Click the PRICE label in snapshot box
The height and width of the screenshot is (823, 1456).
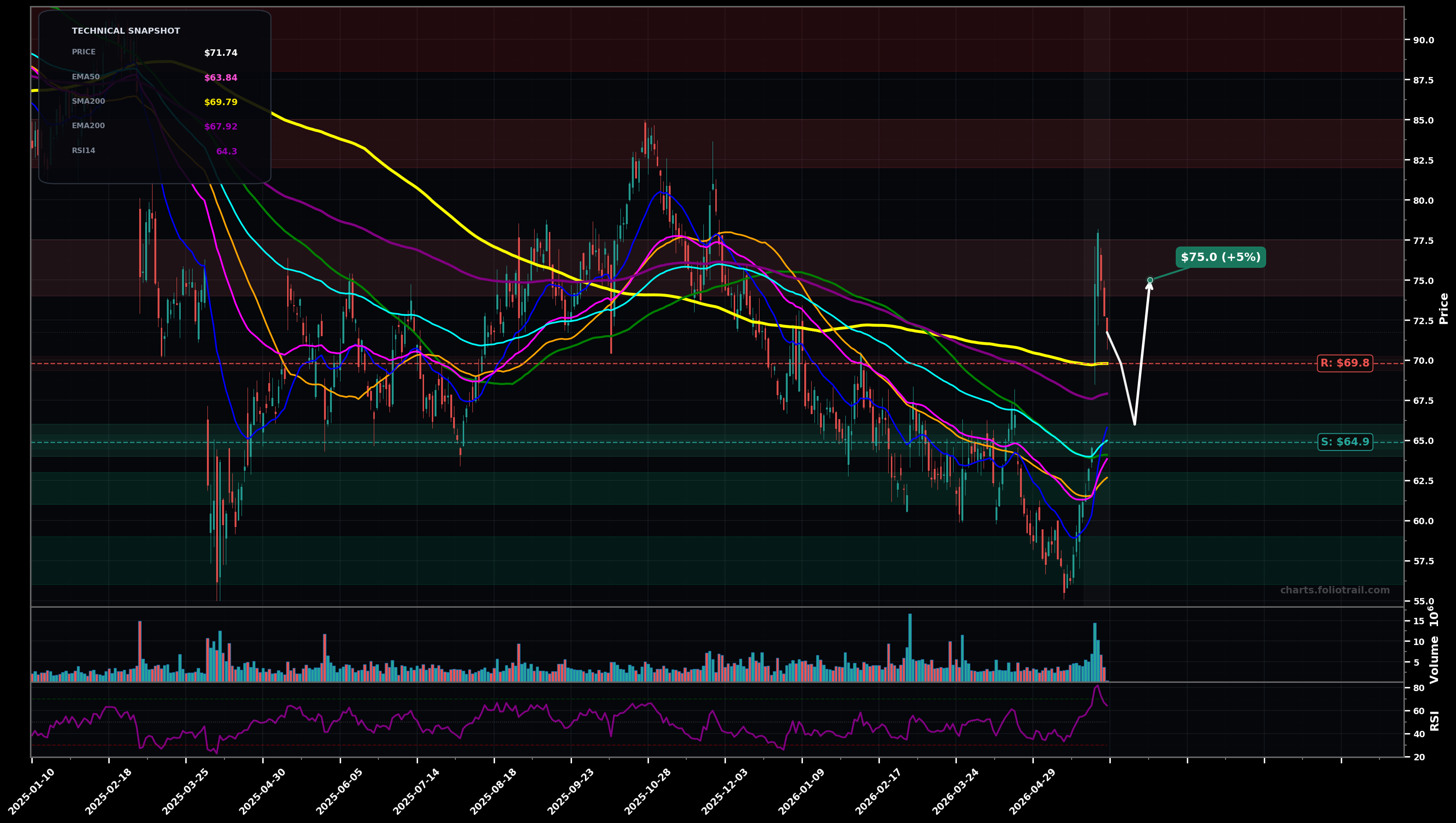83,52
